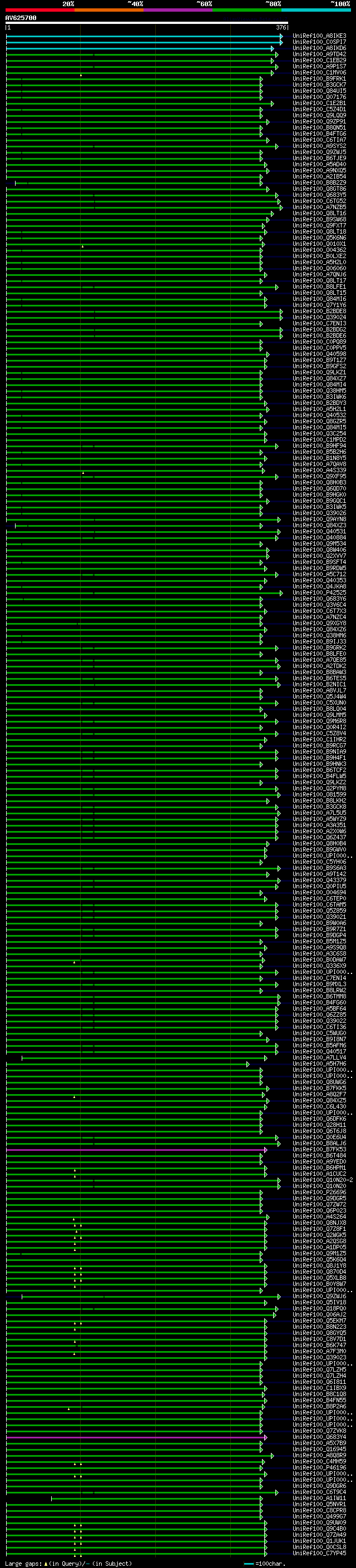Viewport: 356px width, 1568px height.
Task: Select hit UniRef100_Q9ZP91
Action: tap(319, 122)
